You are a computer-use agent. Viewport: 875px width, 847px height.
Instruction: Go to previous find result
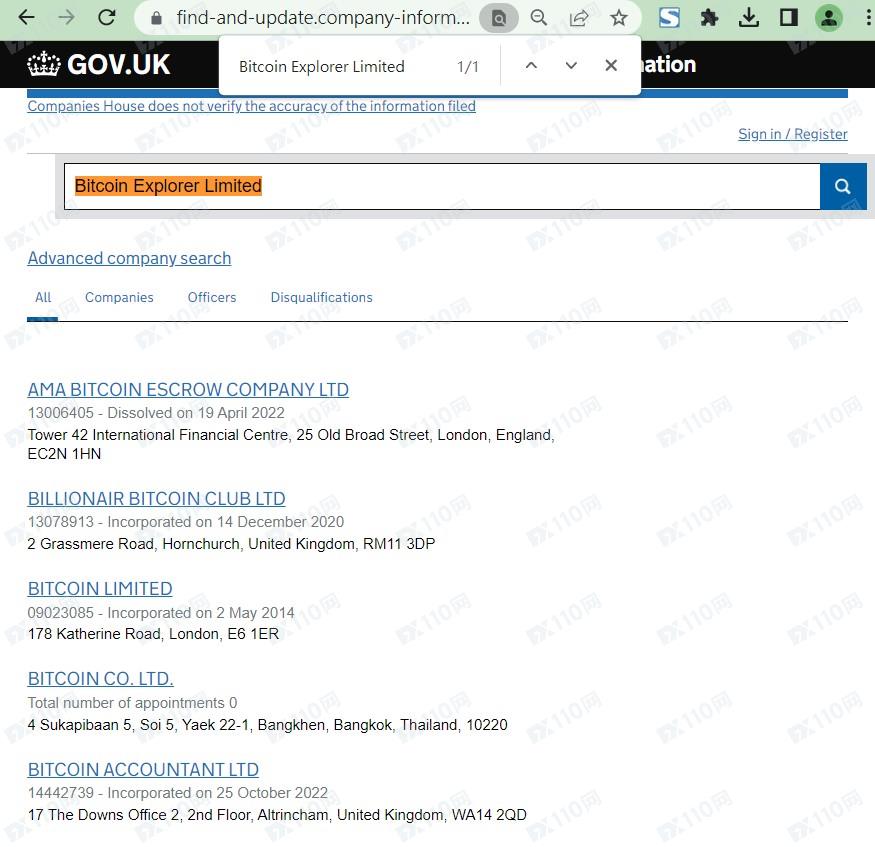click(x=531, y=66)
